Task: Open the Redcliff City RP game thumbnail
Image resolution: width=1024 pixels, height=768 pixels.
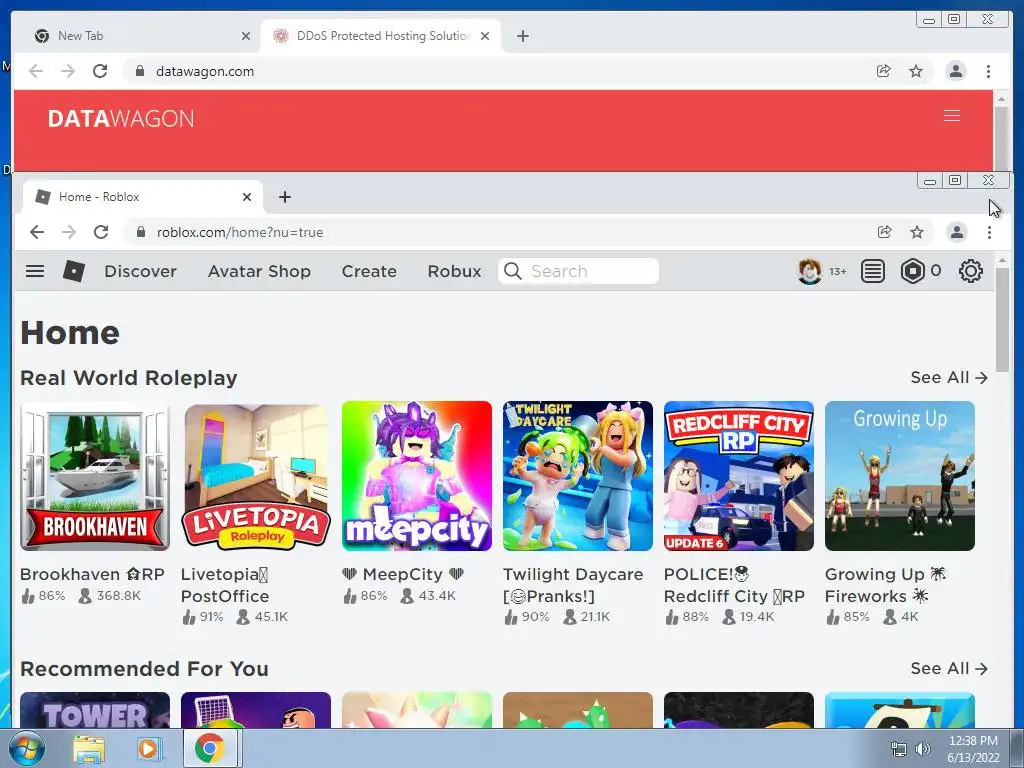Action: (x=739, y=476)
